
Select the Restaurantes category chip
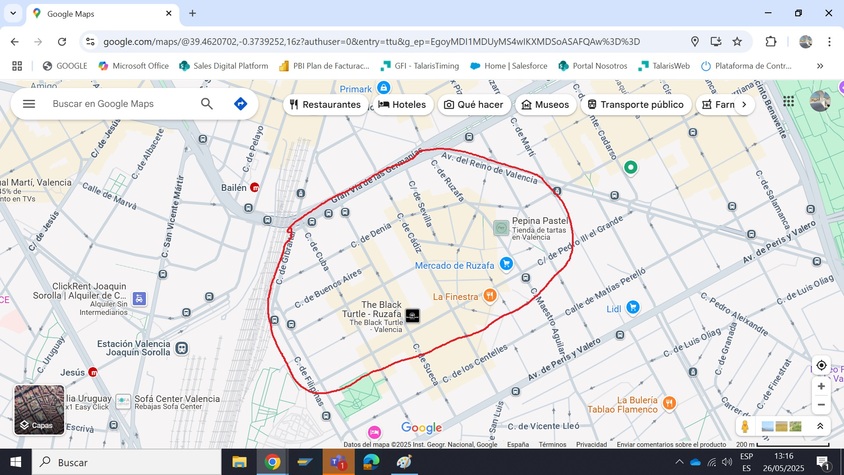click(325, 105)
